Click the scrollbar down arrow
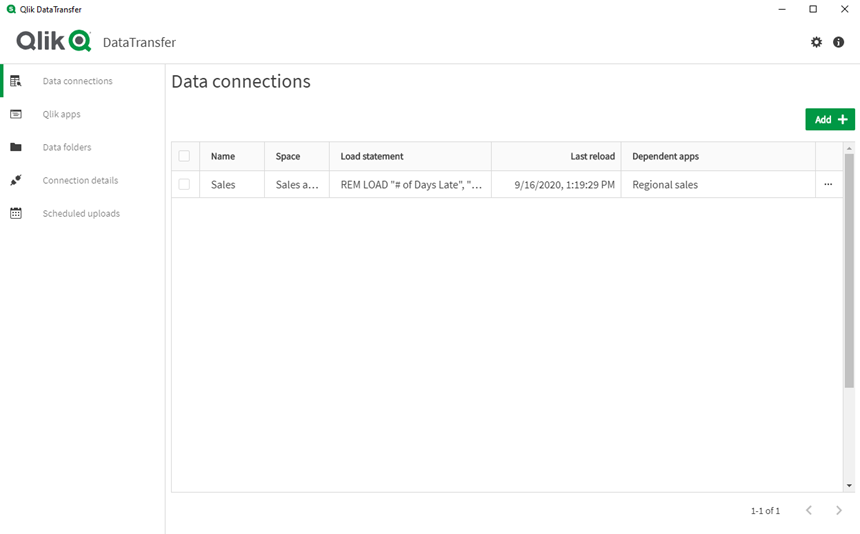This screenshot has height=534, width=860. 849,485
